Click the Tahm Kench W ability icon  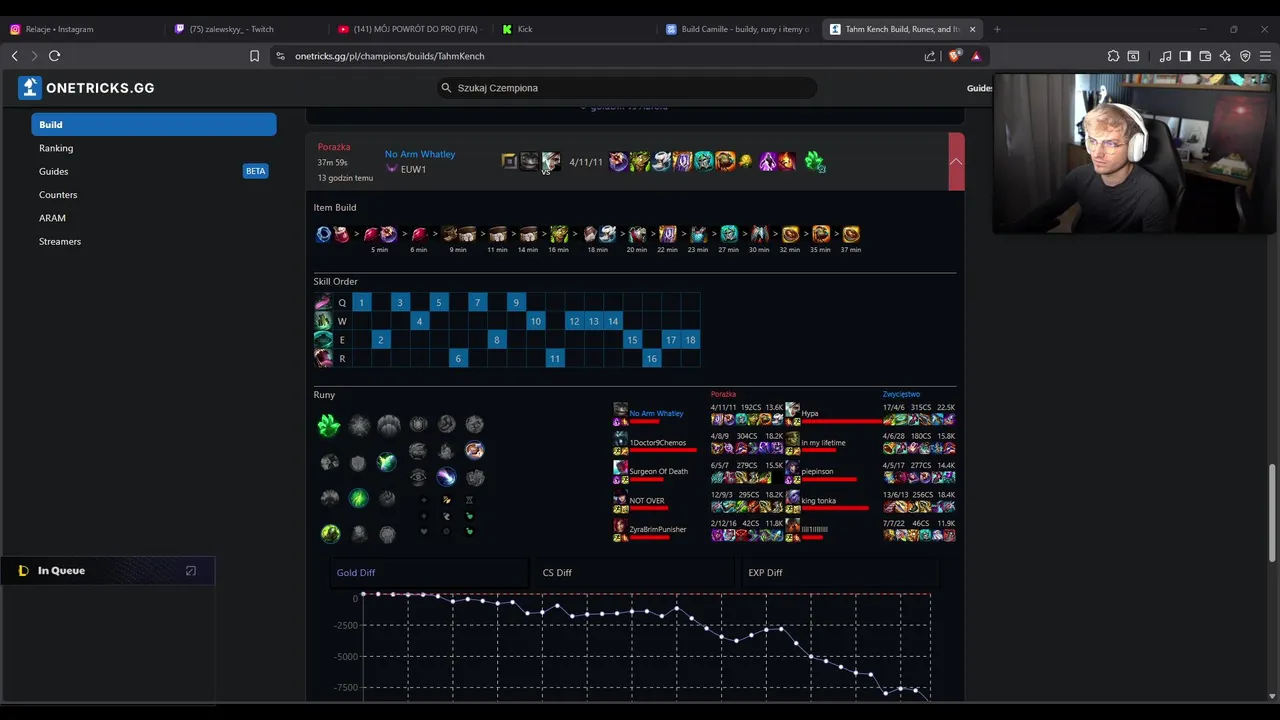(x=323, y=321)
